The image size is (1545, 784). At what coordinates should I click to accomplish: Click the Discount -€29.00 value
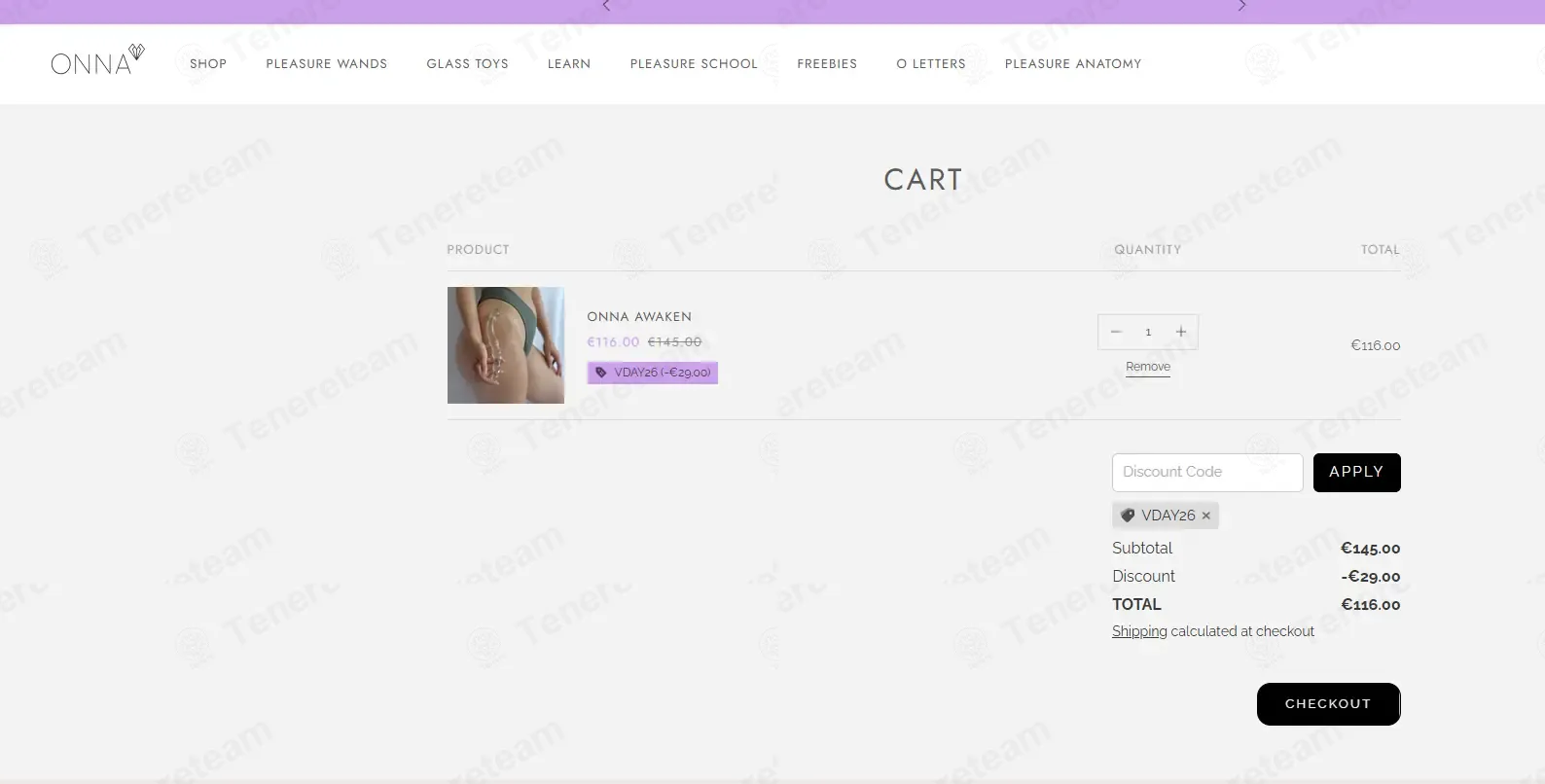1370,577
